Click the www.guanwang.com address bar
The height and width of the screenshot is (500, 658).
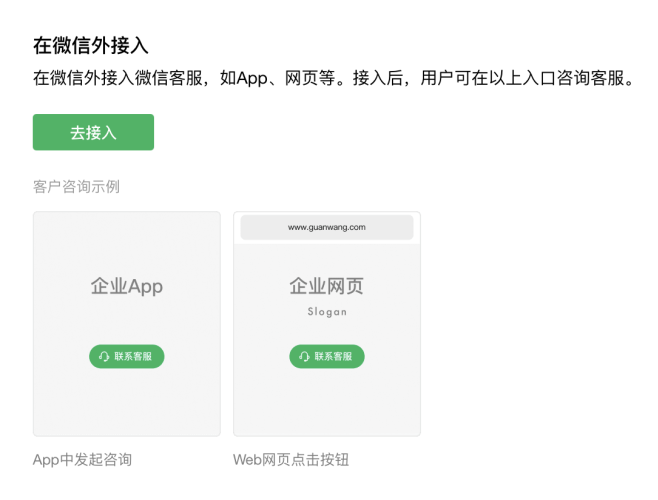[327, 227]
